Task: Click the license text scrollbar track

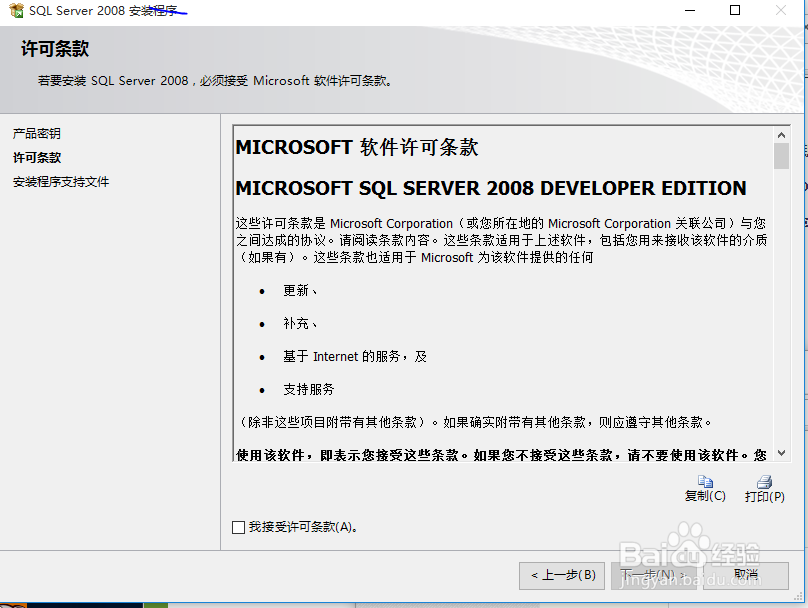Action: coord(783,300)
